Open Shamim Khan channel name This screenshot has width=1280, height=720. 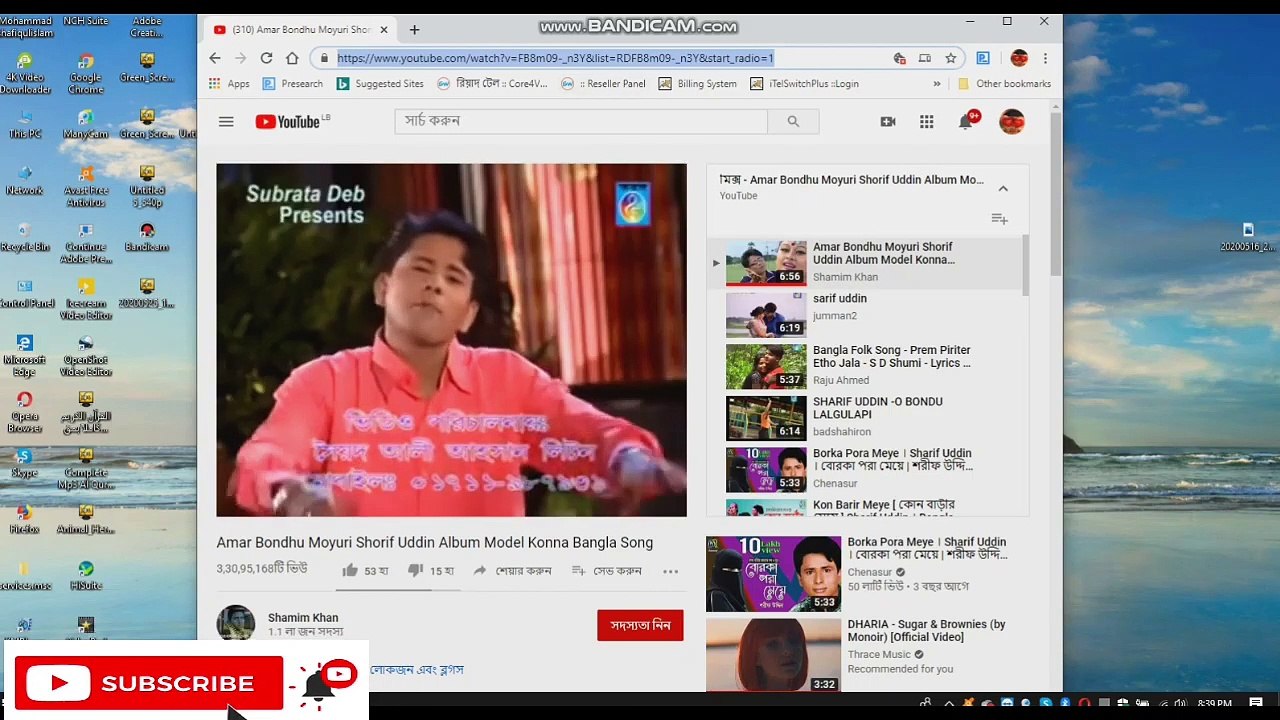(x=303, y=618)
